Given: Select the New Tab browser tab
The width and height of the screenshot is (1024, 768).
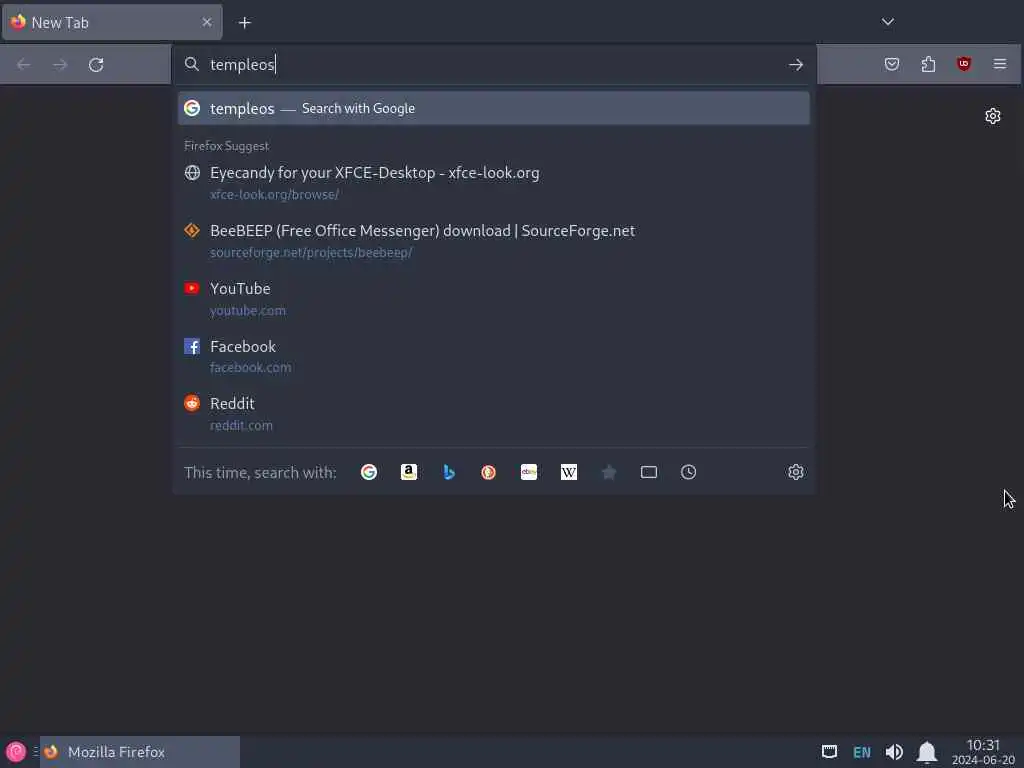Looking at the screenshot, I should coord(112,22).
